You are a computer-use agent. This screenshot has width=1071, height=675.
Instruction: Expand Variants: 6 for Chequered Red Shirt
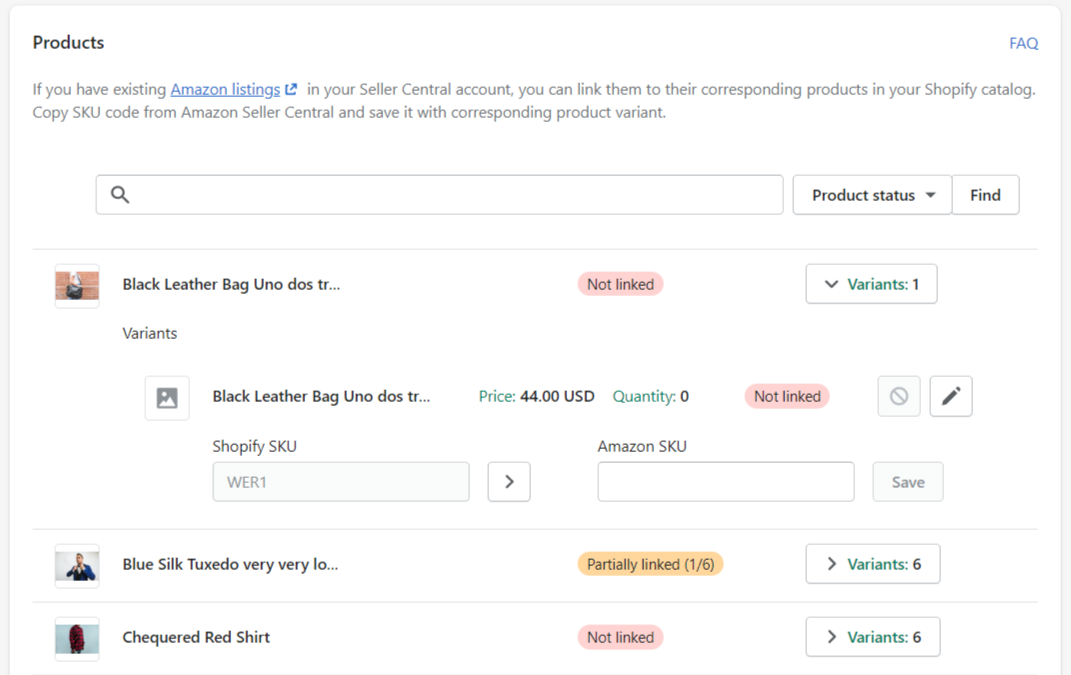coord(873,637)
